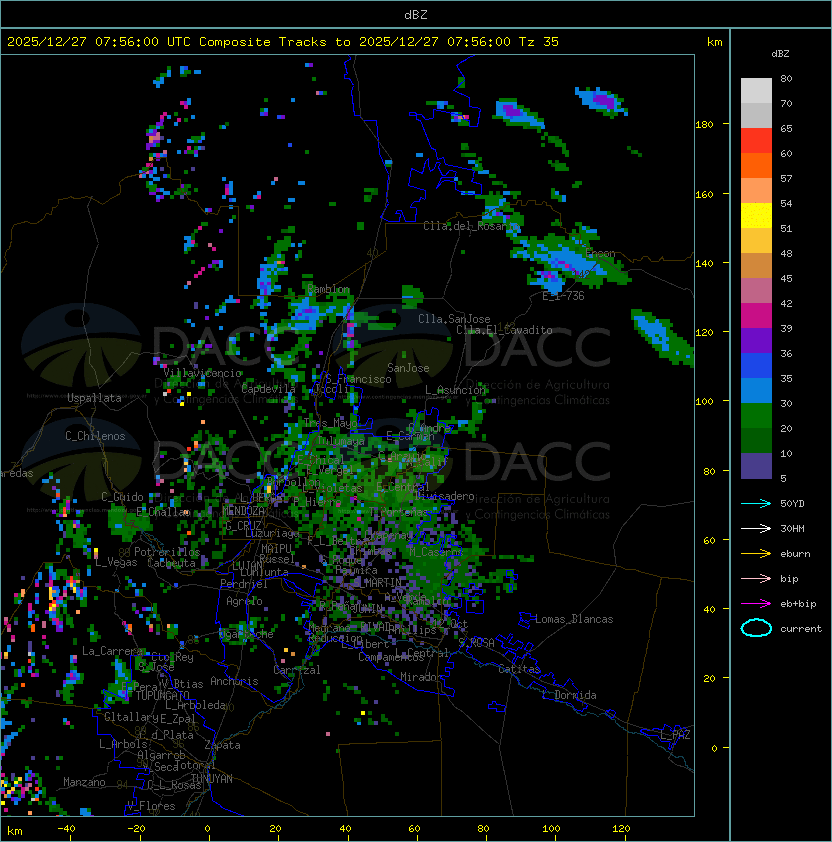Click the 'Clla.El_Cavadito' map label
The image size is (832, 842).
click(x=504, y=330)
